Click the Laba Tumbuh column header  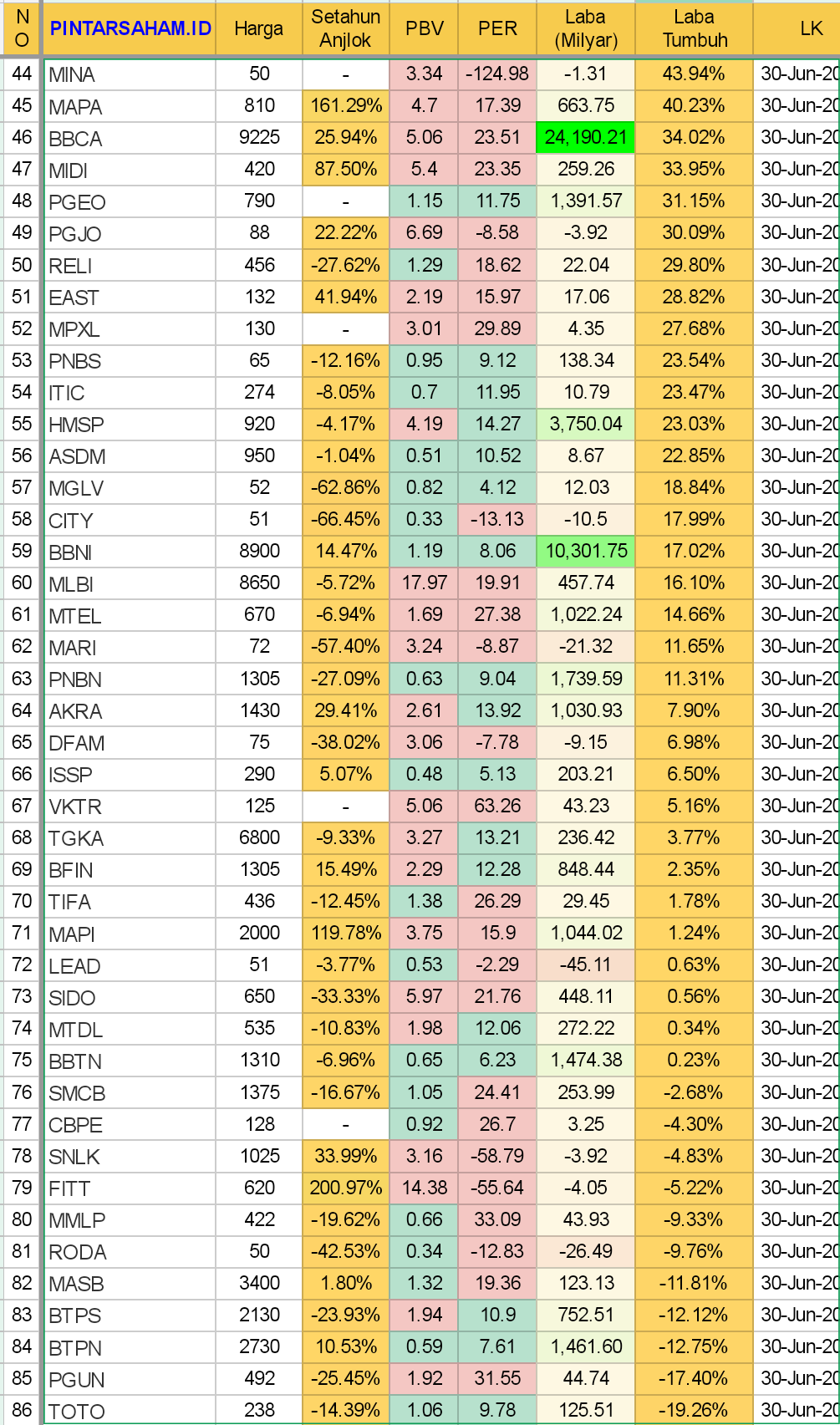(694, 28)
